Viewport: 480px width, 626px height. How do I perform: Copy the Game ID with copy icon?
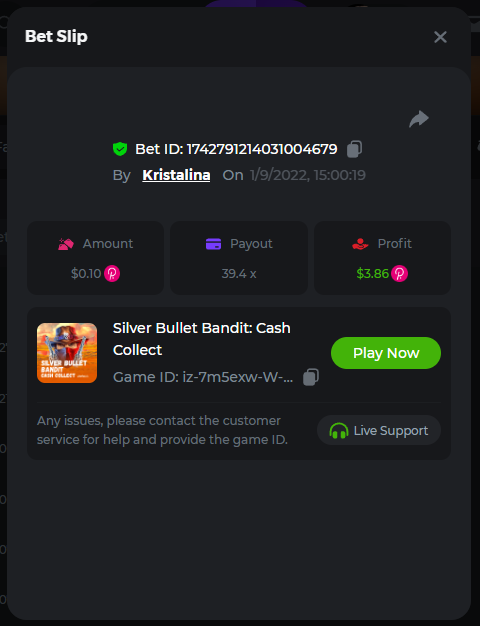311,377
